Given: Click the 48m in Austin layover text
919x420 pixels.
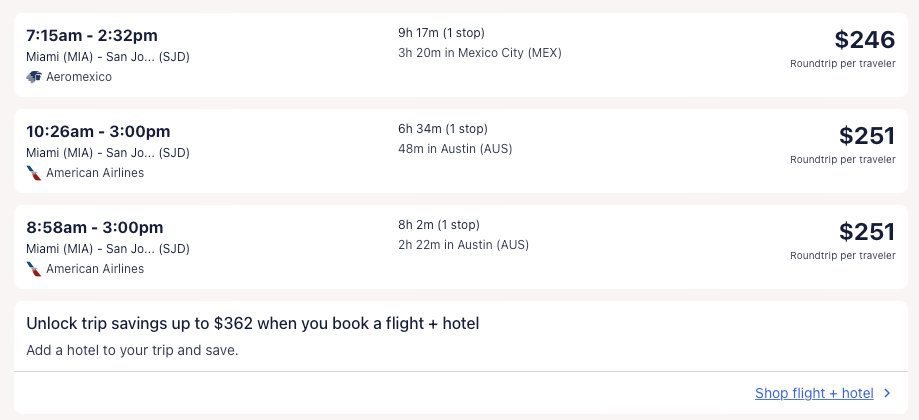Looking at the screenshot, I should tap(455, 149).
